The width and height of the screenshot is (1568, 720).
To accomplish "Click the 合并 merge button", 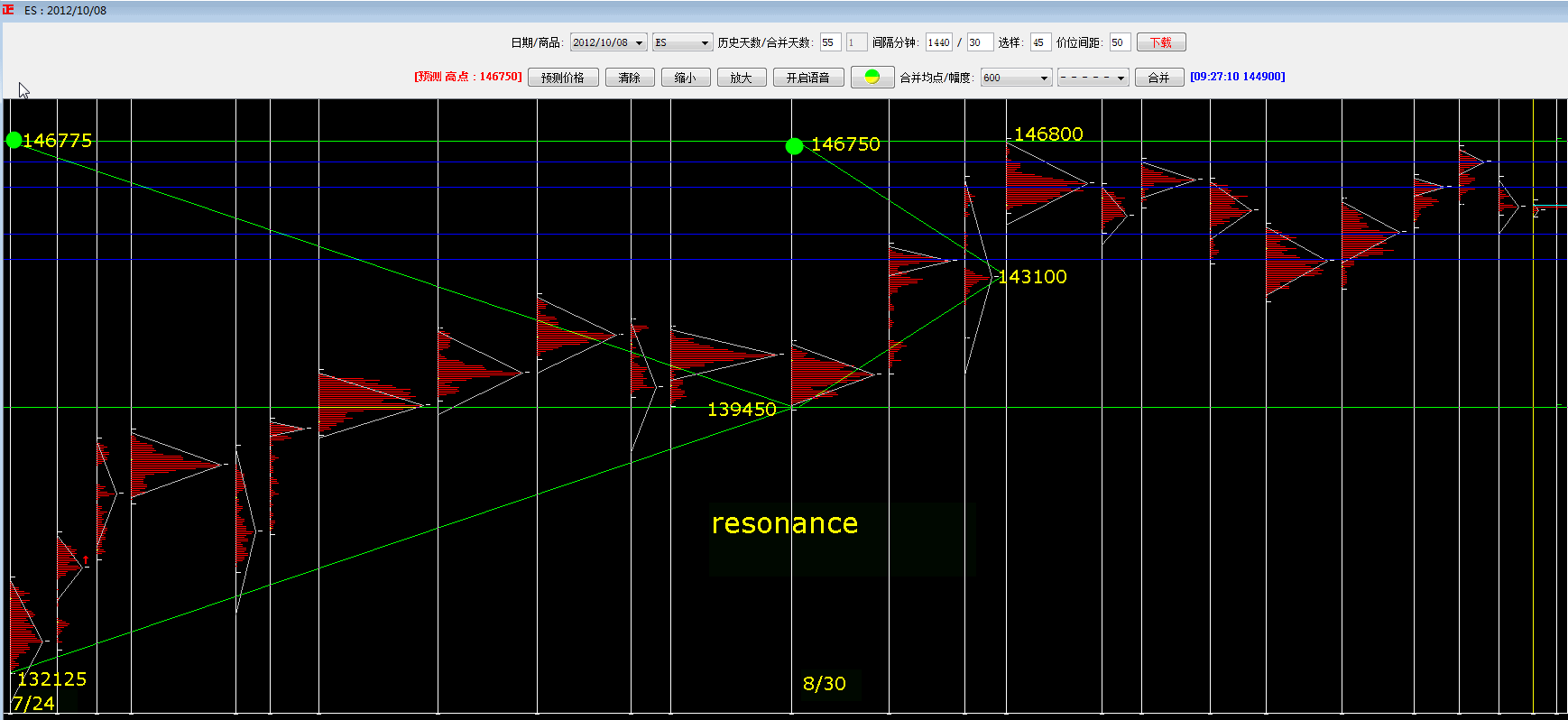I will pyautogui.click(x=1159, y=78).
